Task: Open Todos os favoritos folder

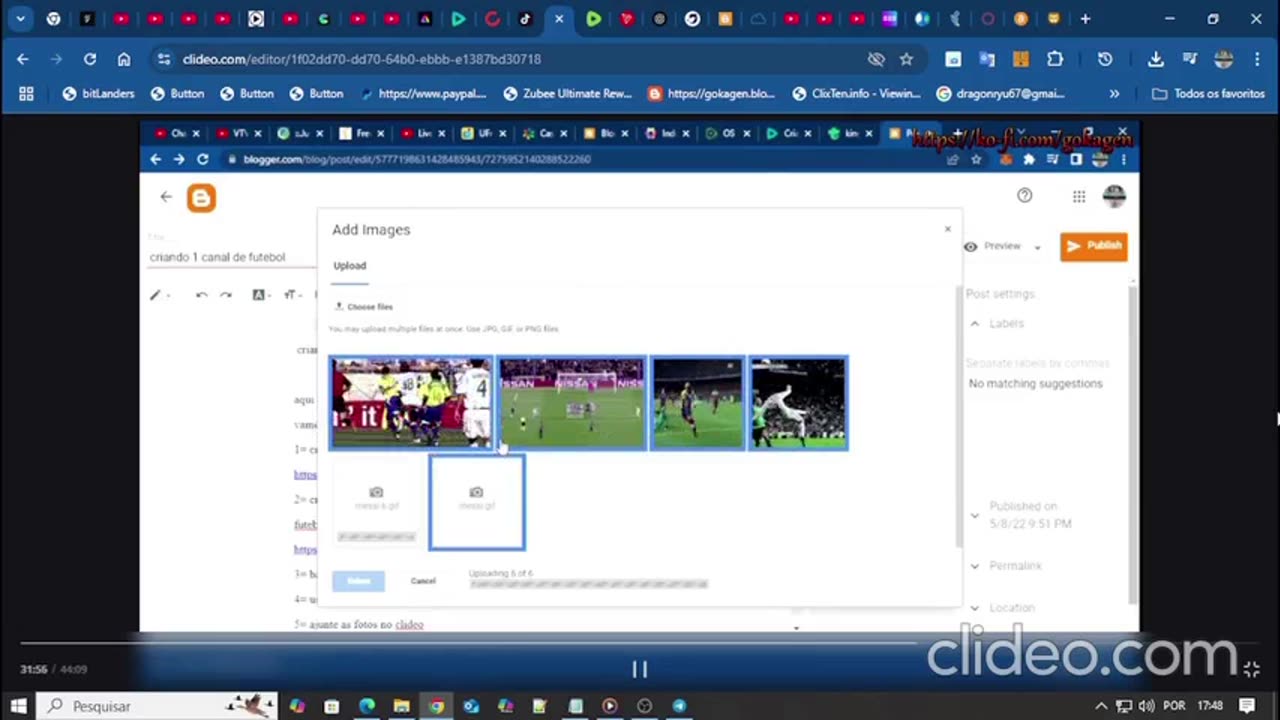Action: click(x=1210, y=93)
